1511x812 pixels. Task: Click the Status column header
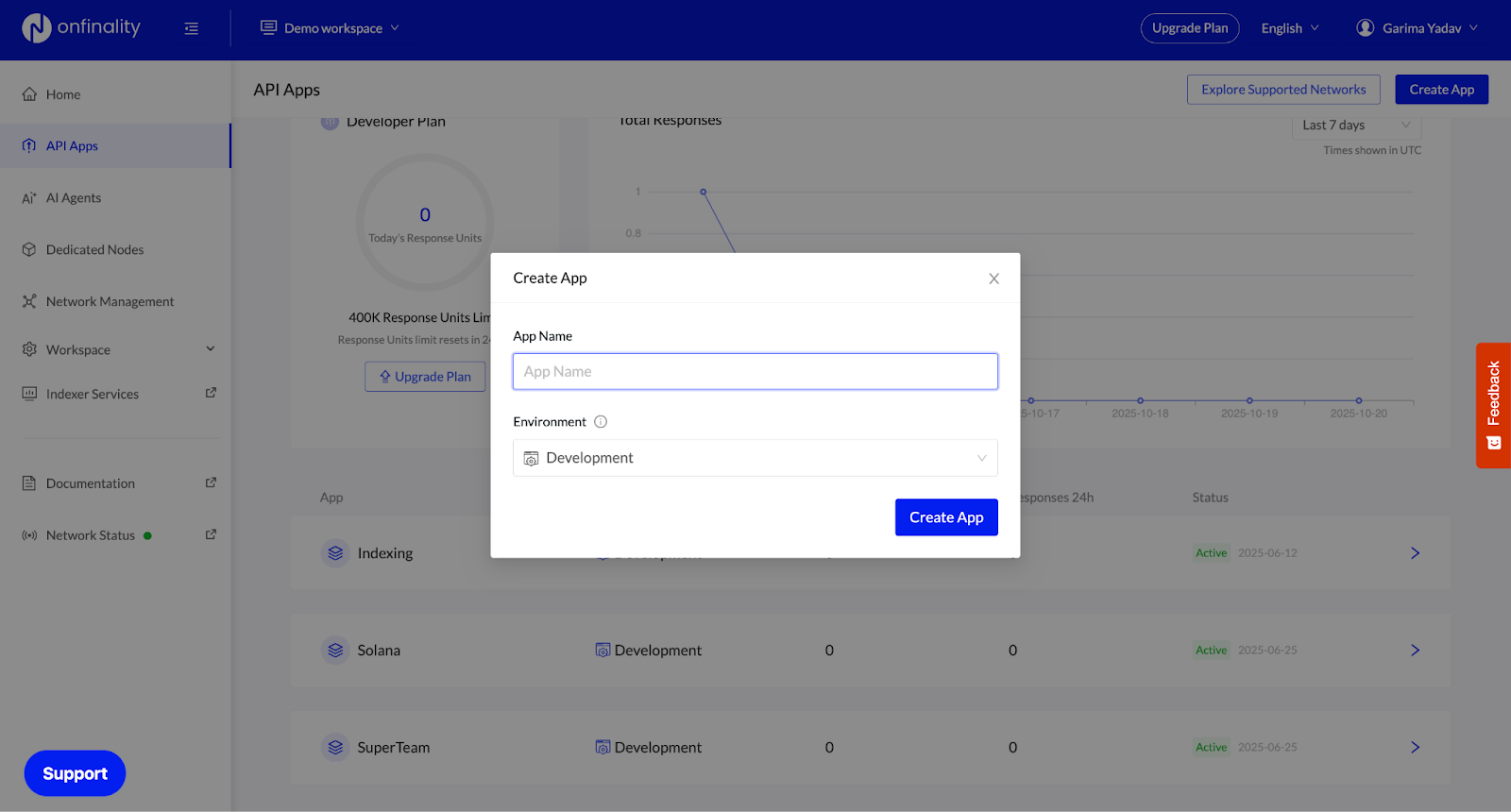click(1210, 498)
